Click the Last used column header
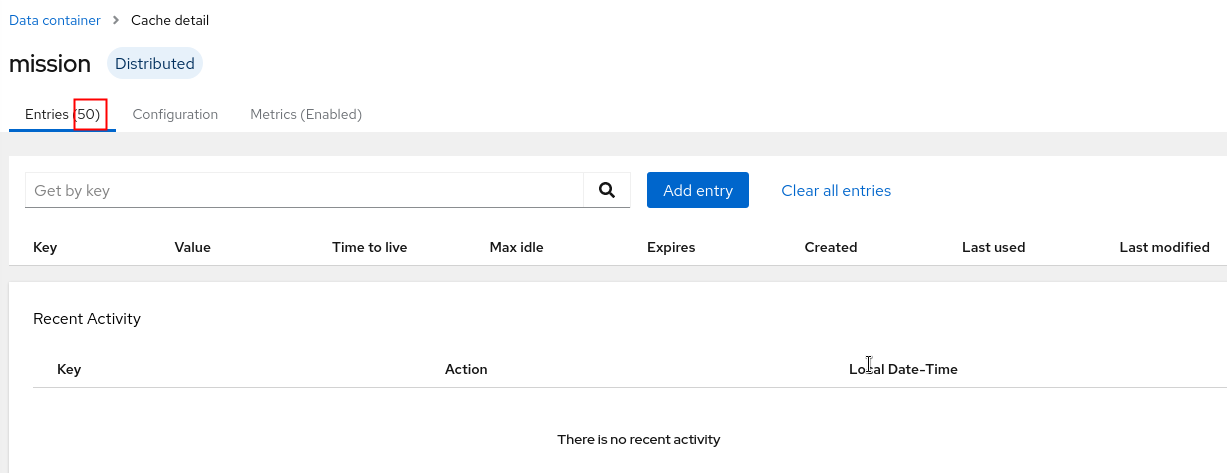This screenshot has height=473, width=1227. click(x=994, y=247)
